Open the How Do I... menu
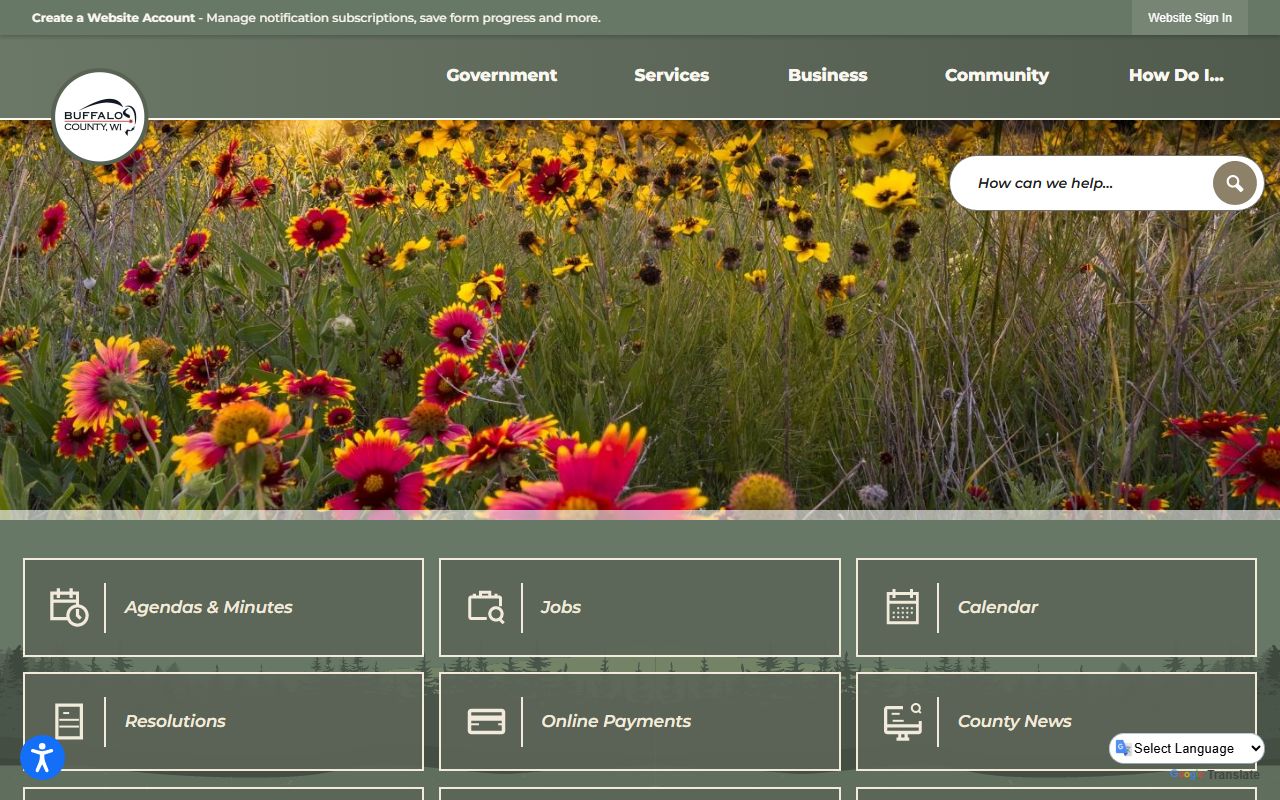This screenshot has height=800, width=1280. pyautogui.click(x=1176, y=75)
